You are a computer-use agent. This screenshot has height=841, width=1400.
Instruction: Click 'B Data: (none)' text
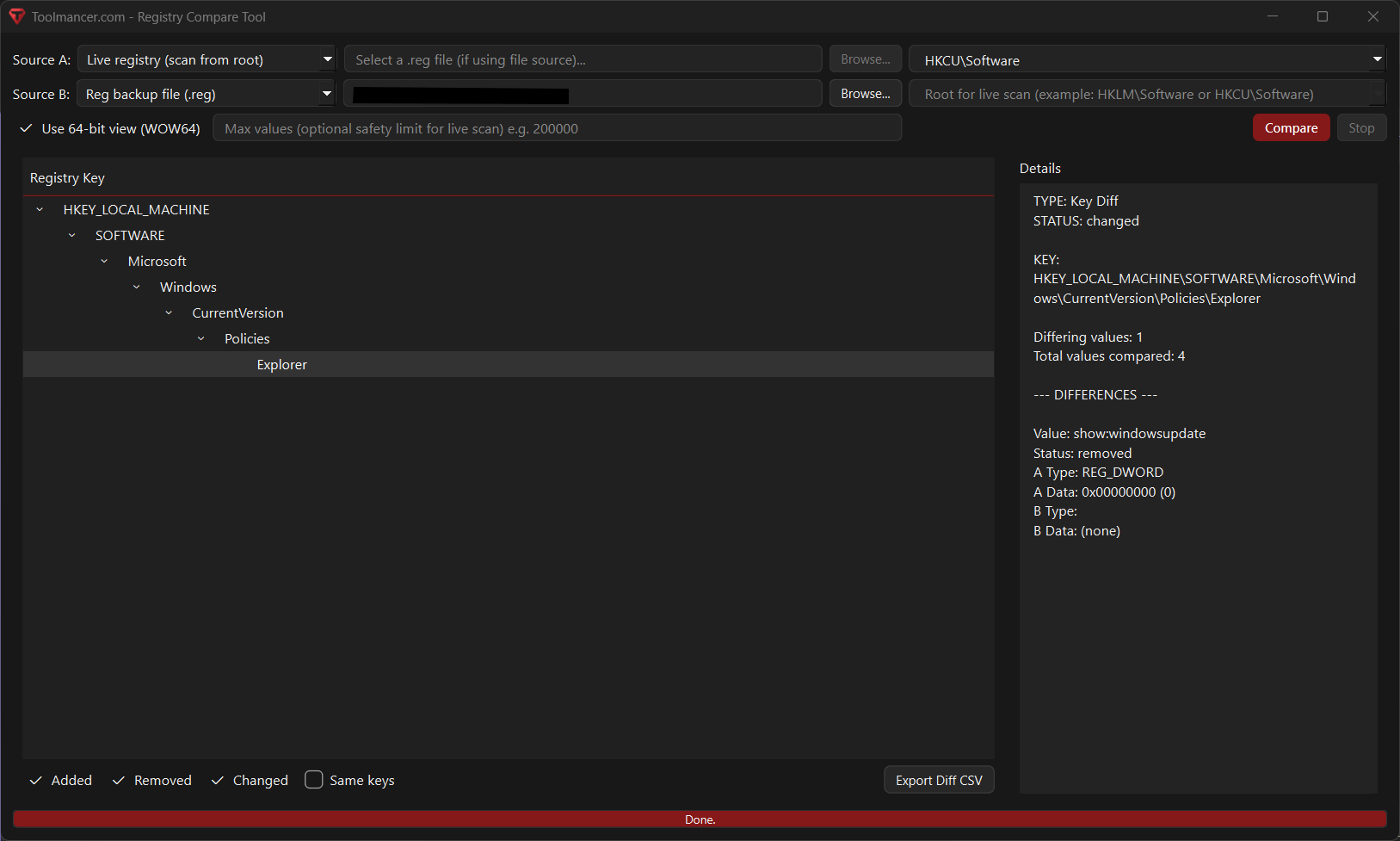point(1076,530)
